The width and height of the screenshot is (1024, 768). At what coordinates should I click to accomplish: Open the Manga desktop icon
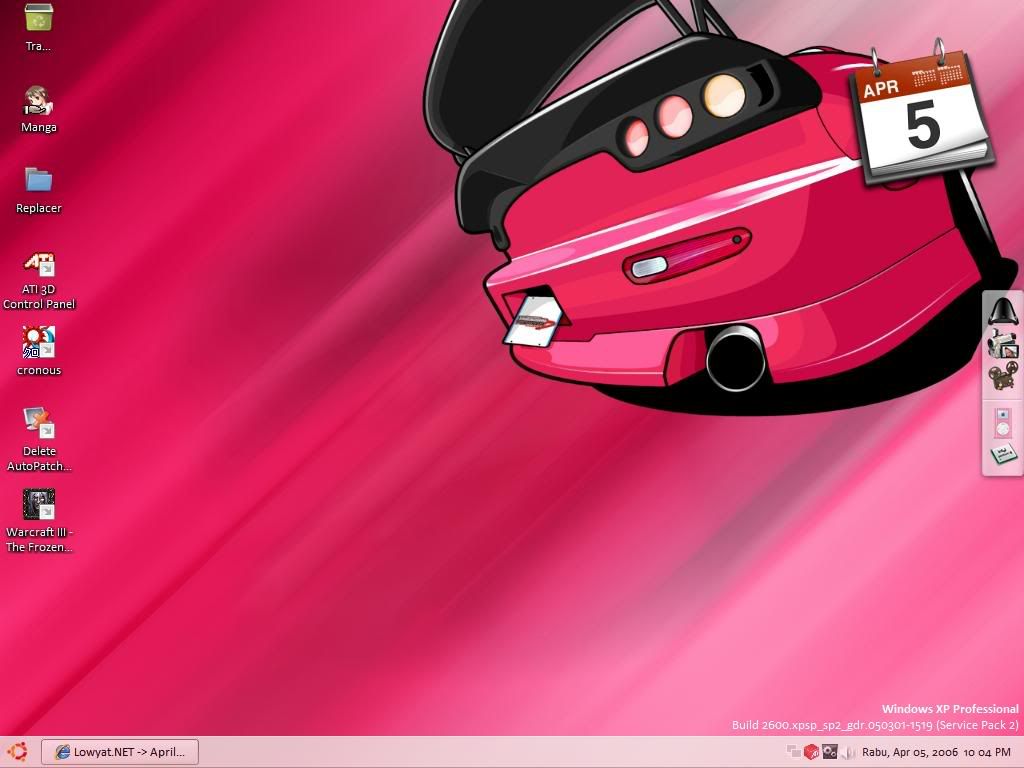point(39,101)
